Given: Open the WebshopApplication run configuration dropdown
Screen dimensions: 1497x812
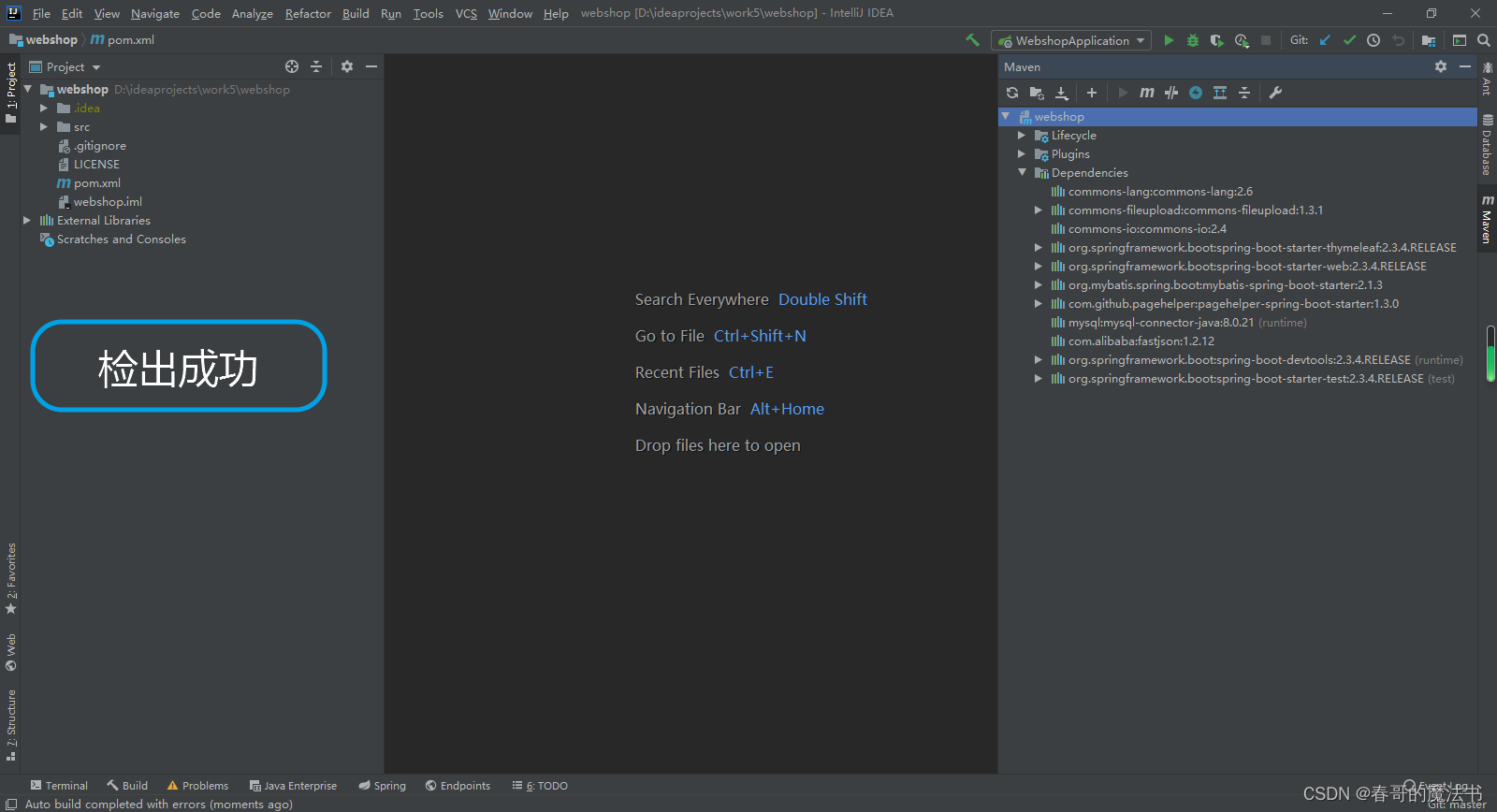Looking at the screenshot, I should [1071, 40].
